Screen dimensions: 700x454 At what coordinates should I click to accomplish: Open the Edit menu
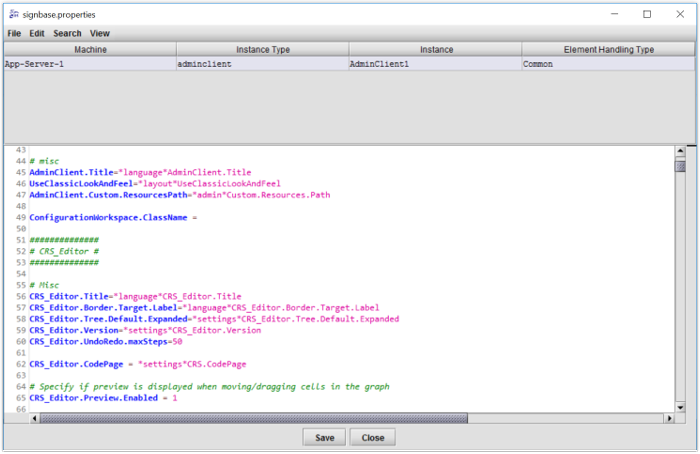[x=37, y=33]
